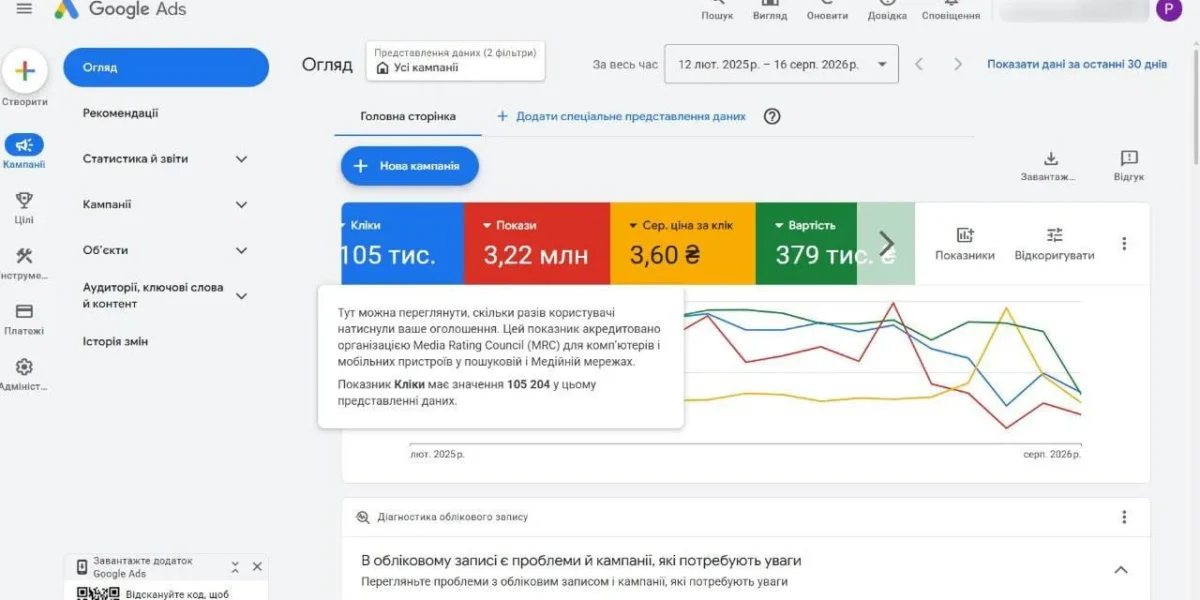The width and height of the screenshot is (1200, 600).
Task: Collapse the app download banner chevrons
Action: (235, 567)
